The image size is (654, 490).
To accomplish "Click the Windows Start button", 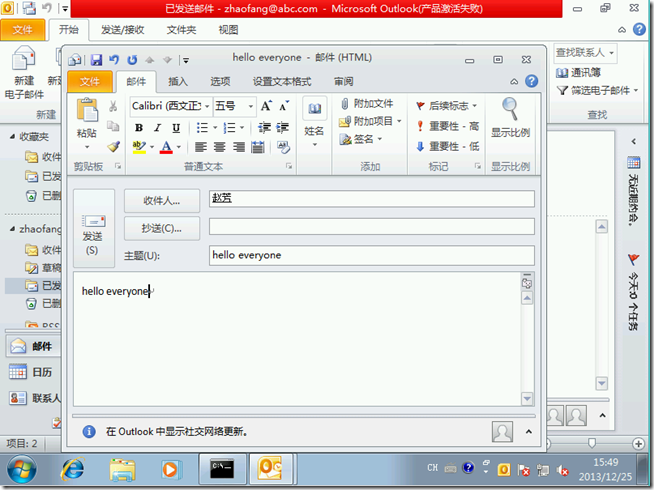I will coord(21,470).
